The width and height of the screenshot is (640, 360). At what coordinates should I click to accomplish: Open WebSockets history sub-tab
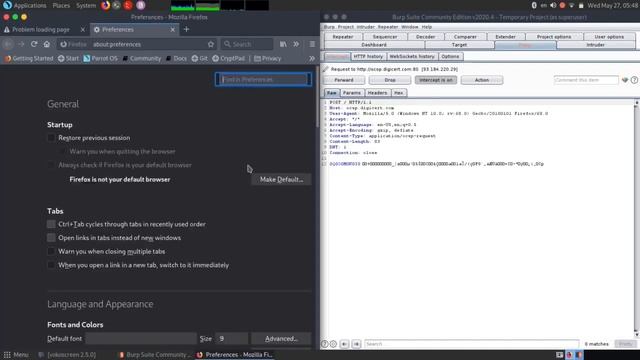coord(412,56)
